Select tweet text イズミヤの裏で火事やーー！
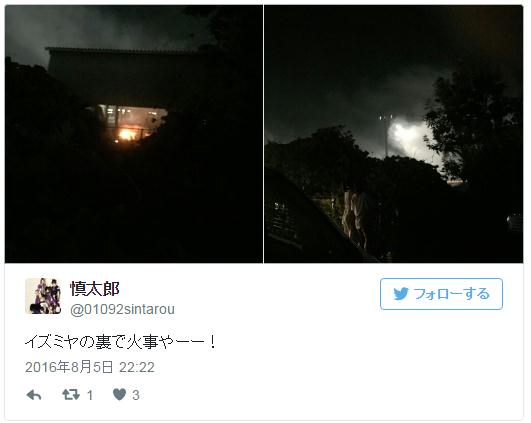Image resolution: width=531 pixels, height=423 pixels. coord(120,342)
